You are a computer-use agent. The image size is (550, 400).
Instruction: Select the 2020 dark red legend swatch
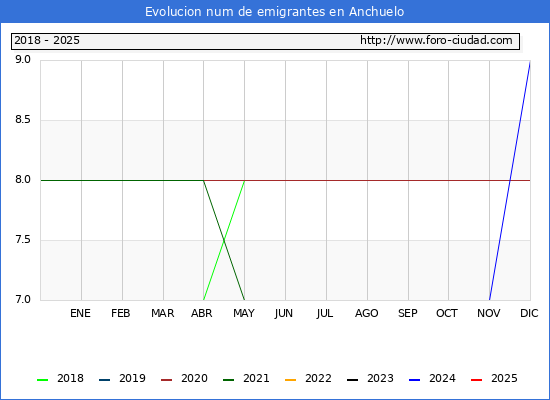(167, 380)
